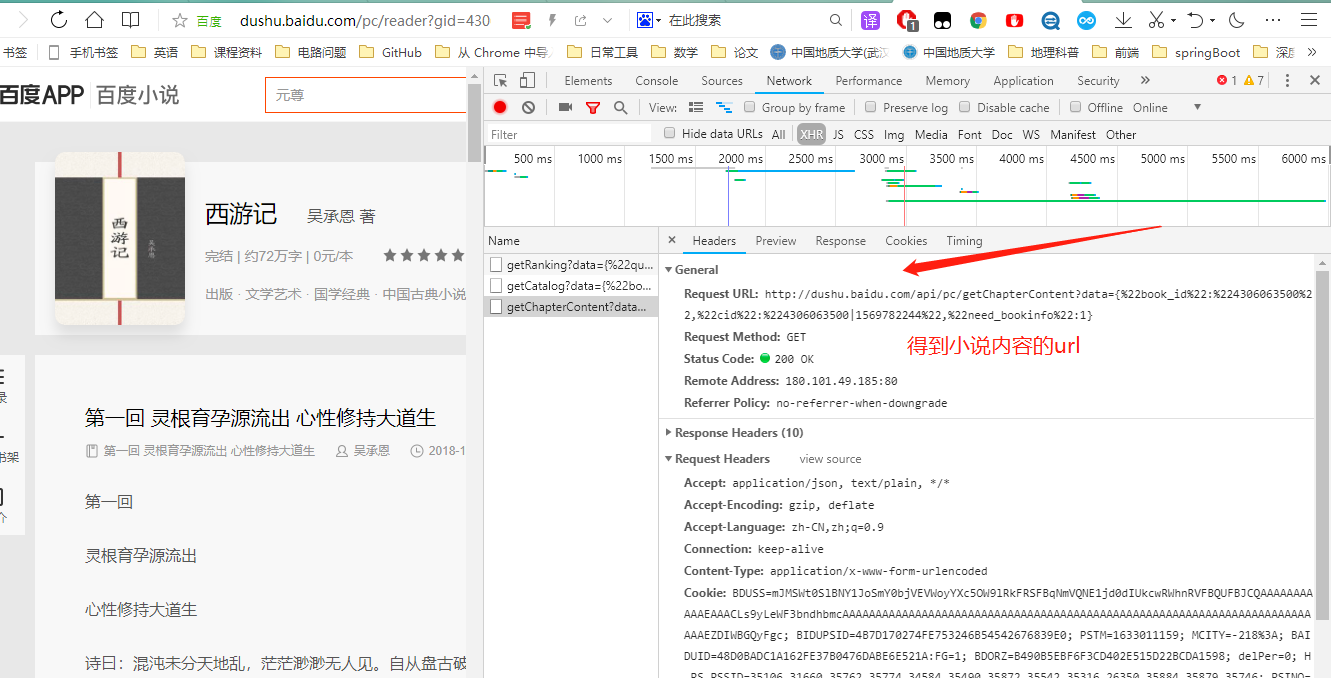Open the Response tab of request
This screenshot has width=1331, height=678.
click(840, 240)
